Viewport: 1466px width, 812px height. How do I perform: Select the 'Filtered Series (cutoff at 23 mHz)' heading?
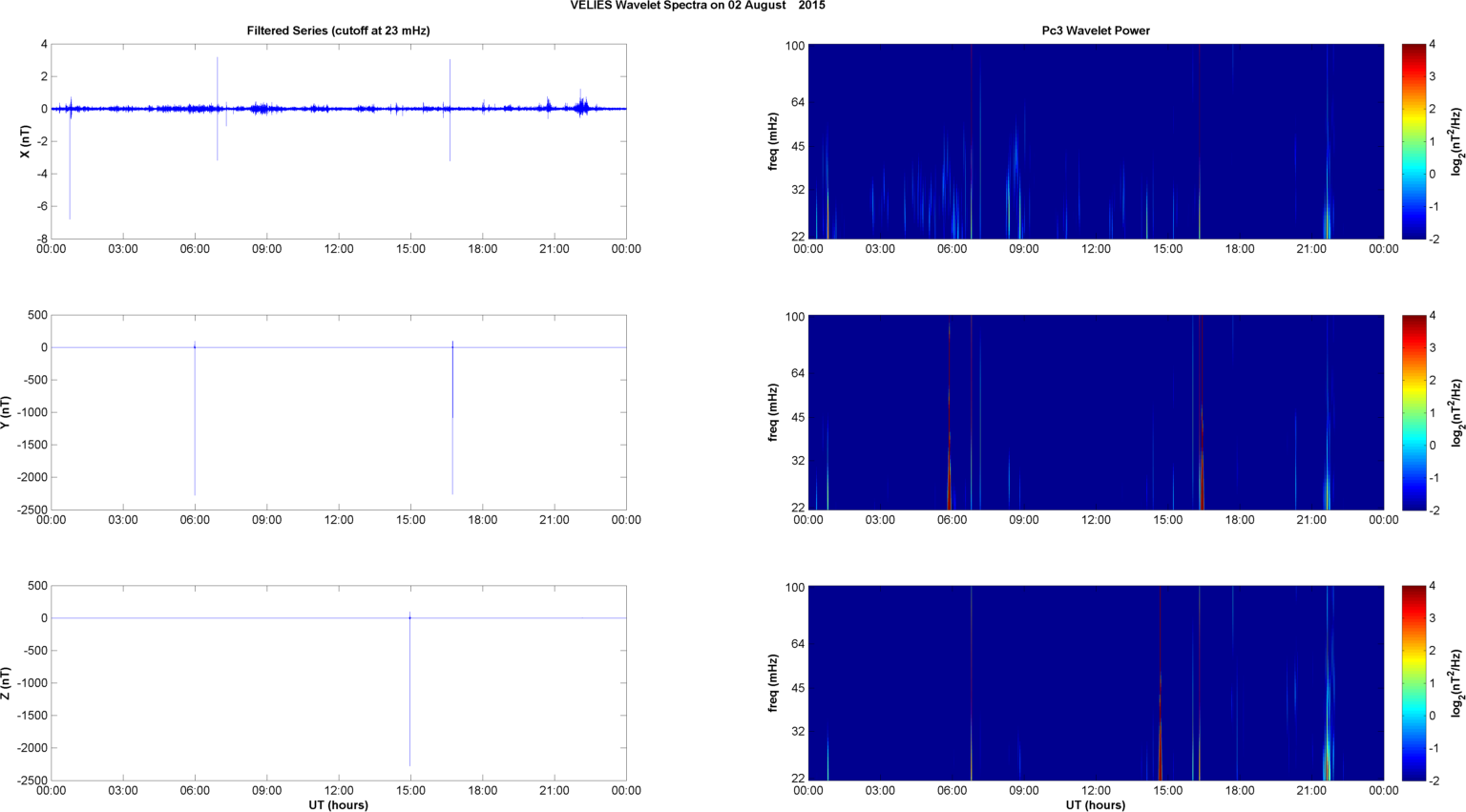coord(338,31)
